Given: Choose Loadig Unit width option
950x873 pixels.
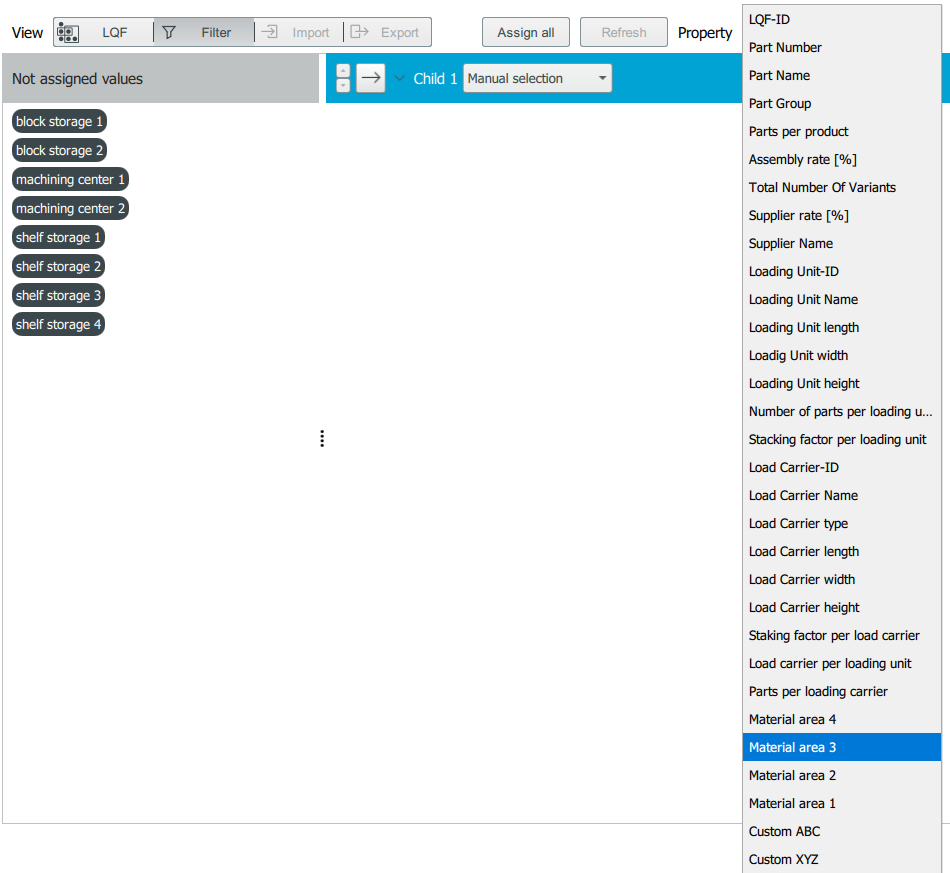Looking at the screenshot, I should point(842,355).
